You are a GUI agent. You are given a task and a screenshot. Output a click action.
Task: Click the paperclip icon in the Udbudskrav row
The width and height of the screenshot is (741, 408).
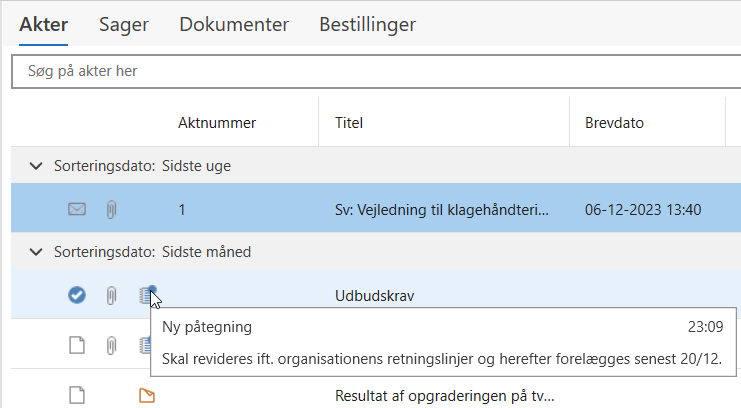(112, 295)
